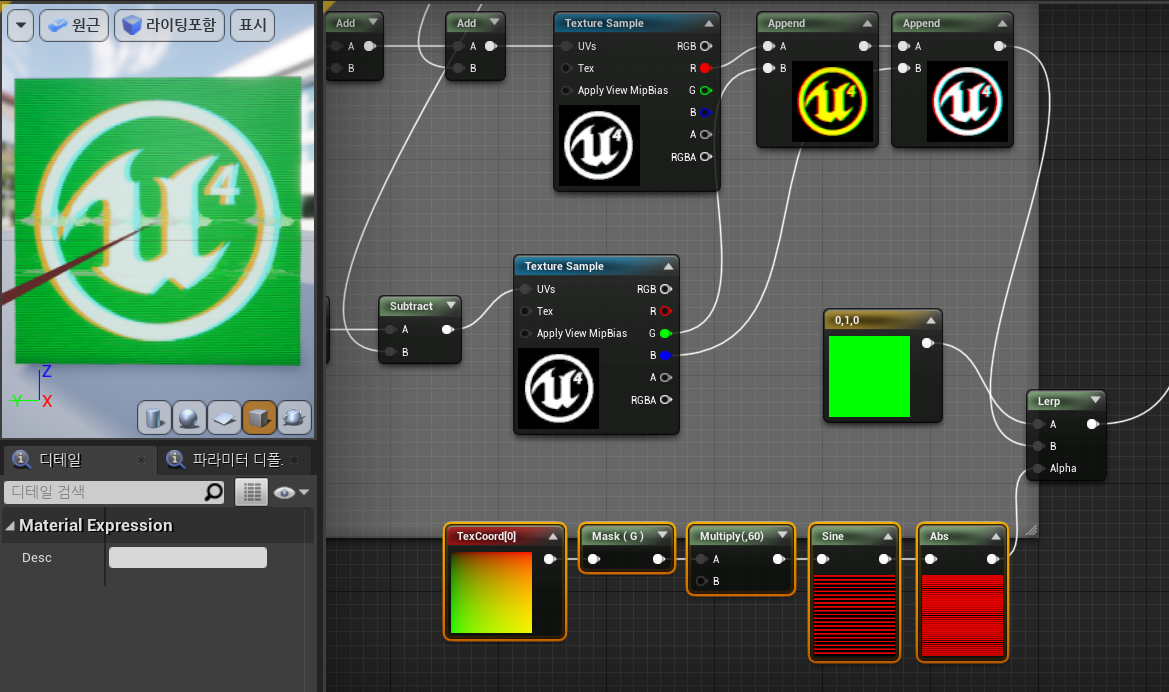Click the red striped Sine preview
Image resolution: width=1169 pixels, height=692 pixels.
click(x=854, y=615)
